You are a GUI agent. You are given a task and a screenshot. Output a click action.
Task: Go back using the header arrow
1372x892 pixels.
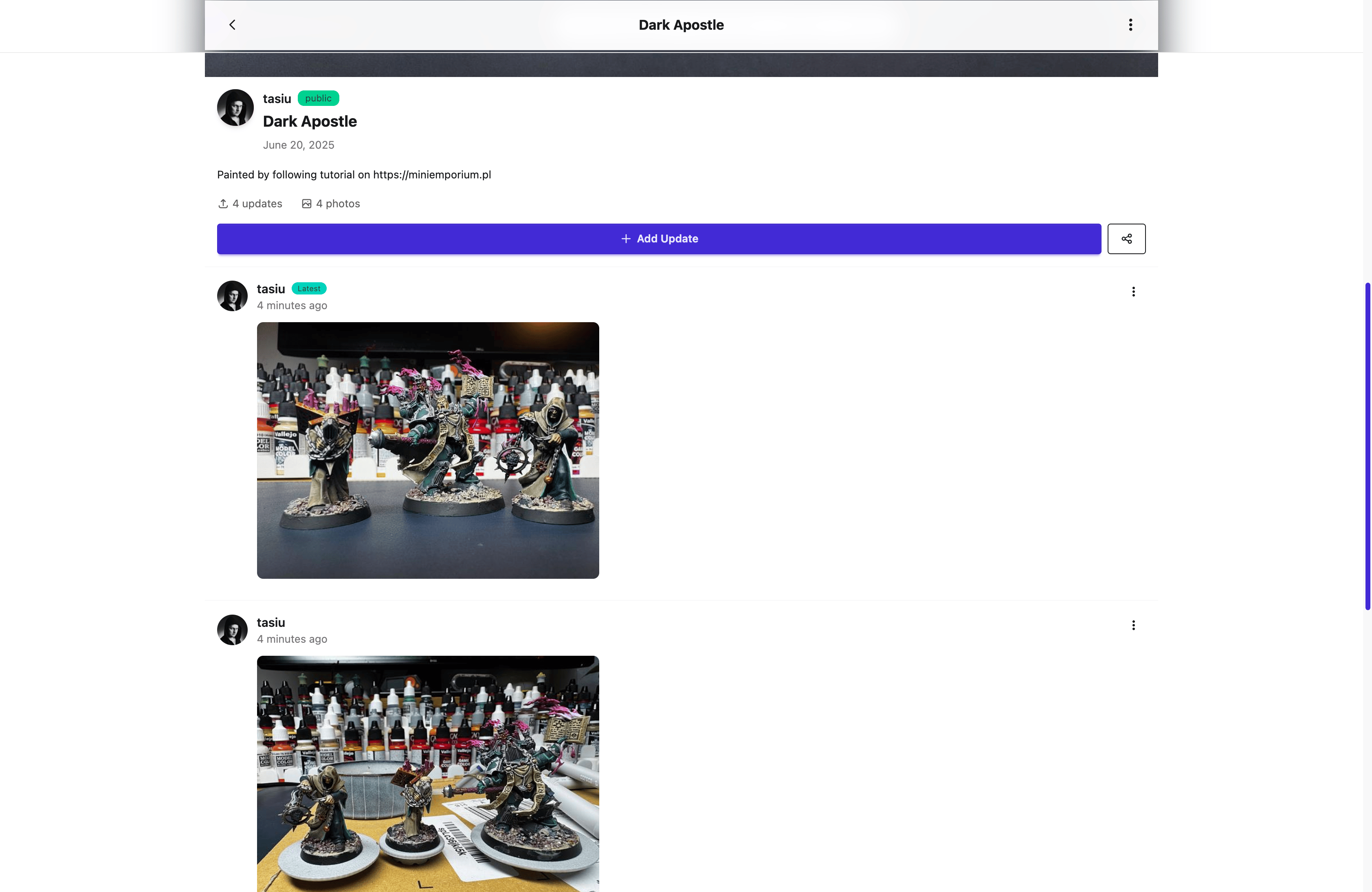click(x=232, y=25)
